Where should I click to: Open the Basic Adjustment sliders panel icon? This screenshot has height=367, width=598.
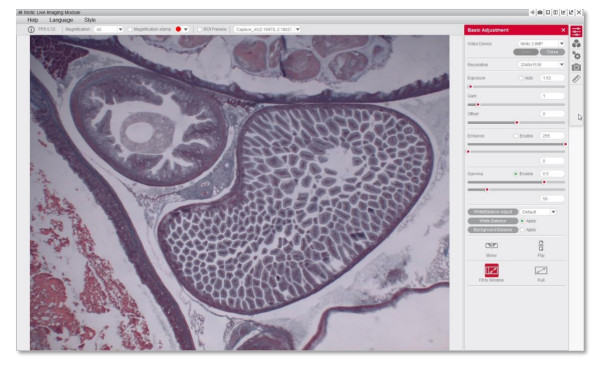coord(576,31)
